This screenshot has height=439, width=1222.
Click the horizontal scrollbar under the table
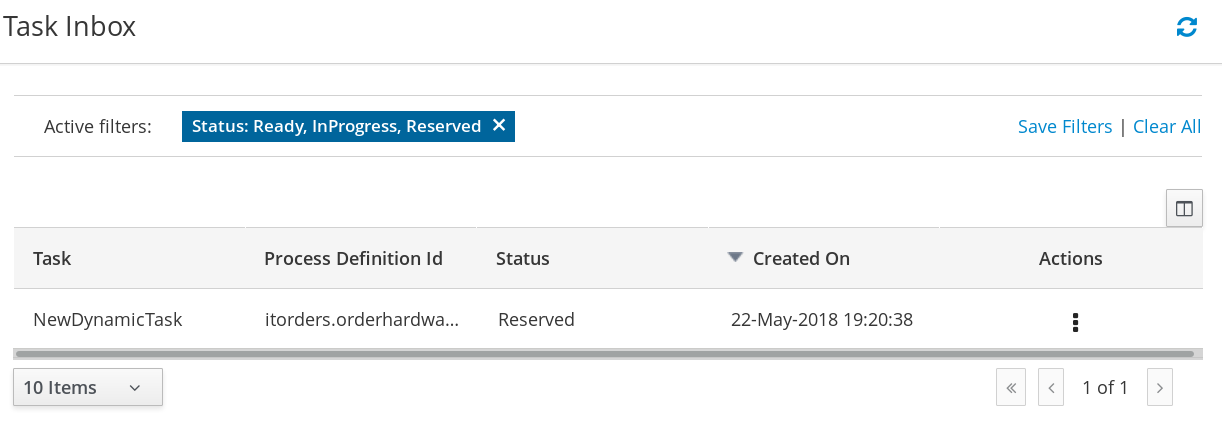[604, 354]
